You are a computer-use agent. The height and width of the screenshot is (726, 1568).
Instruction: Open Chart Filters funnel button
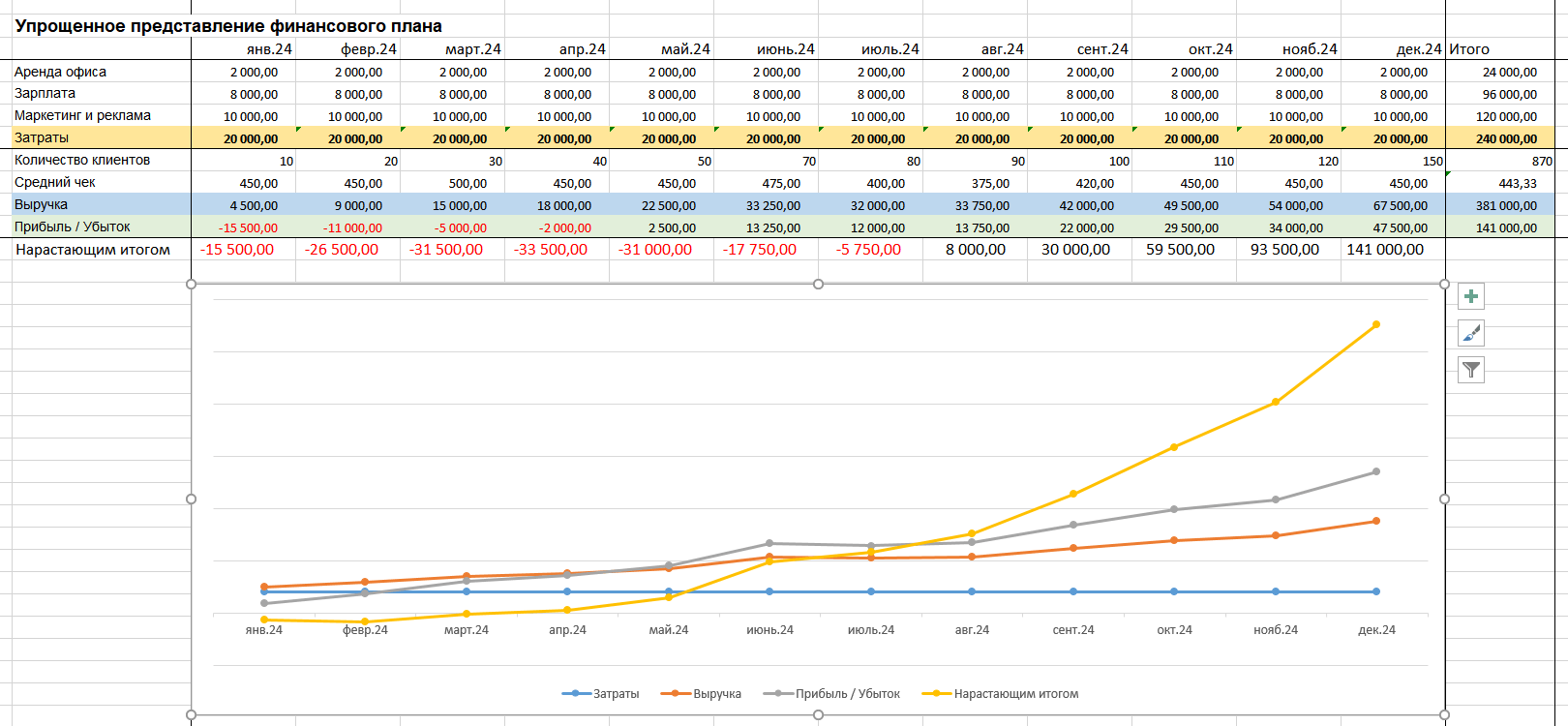(x=1470, y=369)
